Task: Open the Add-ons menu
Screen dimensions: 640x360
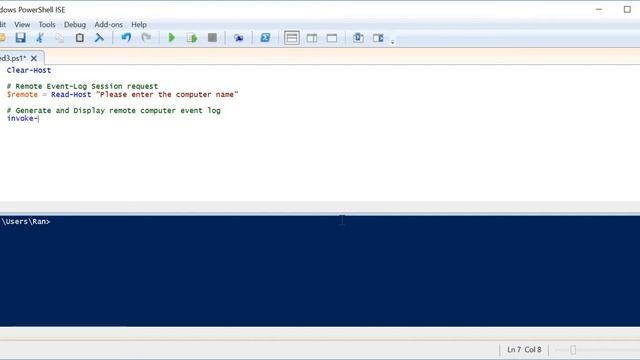Action: coord(109,24)
